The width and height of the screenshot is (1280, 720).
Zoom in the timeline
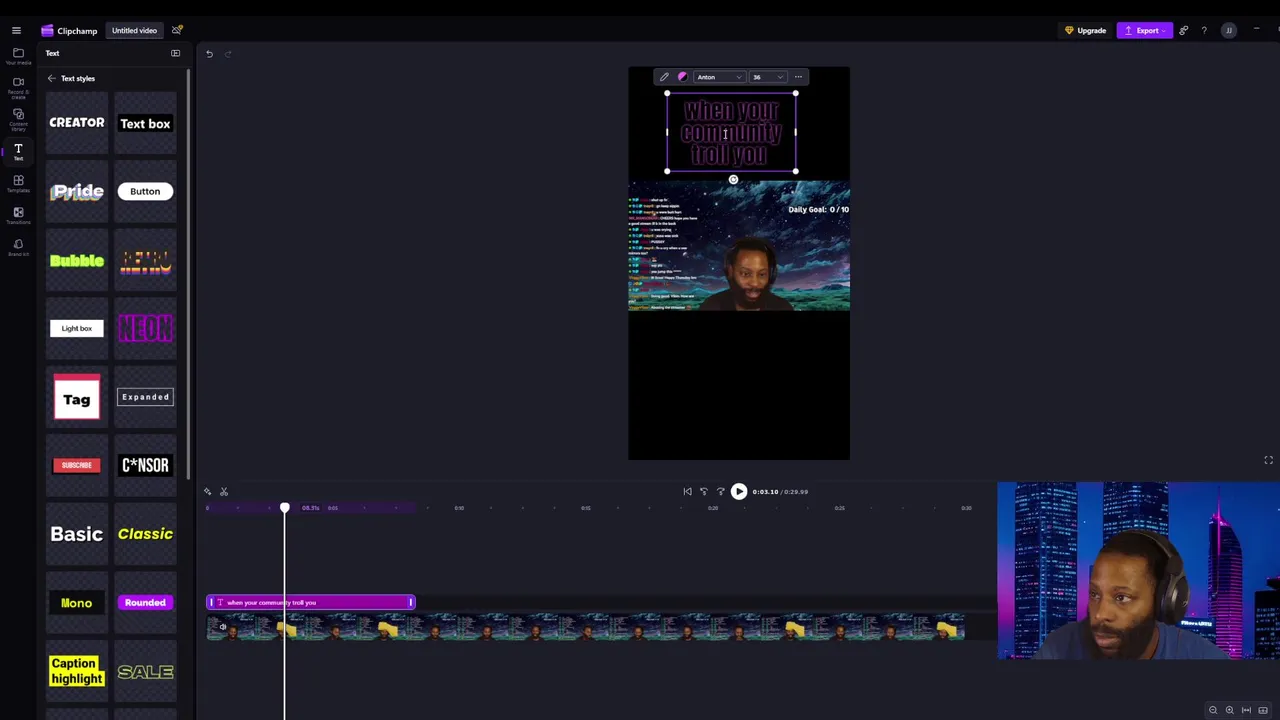pyautogui.click(x=1230, y=710)
